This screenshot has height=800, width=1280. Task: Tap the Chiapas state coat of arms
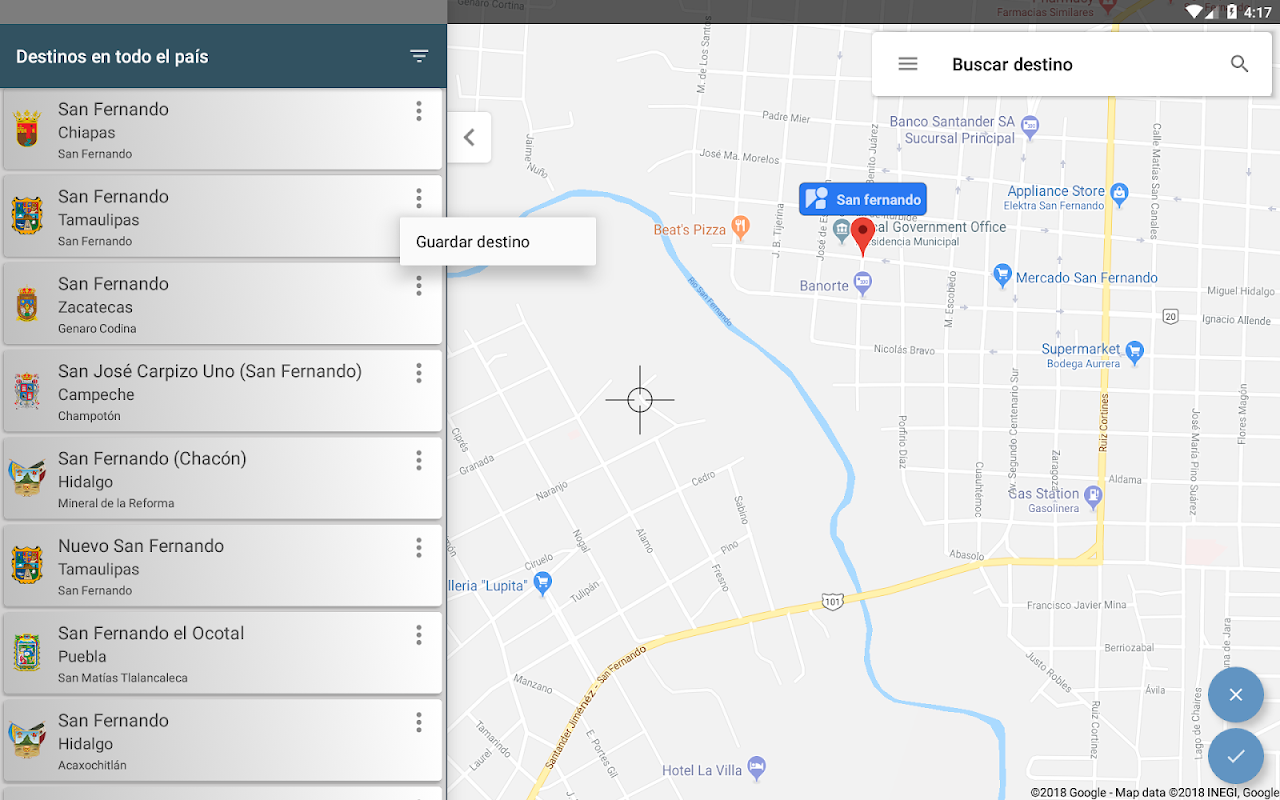(27, 129)
